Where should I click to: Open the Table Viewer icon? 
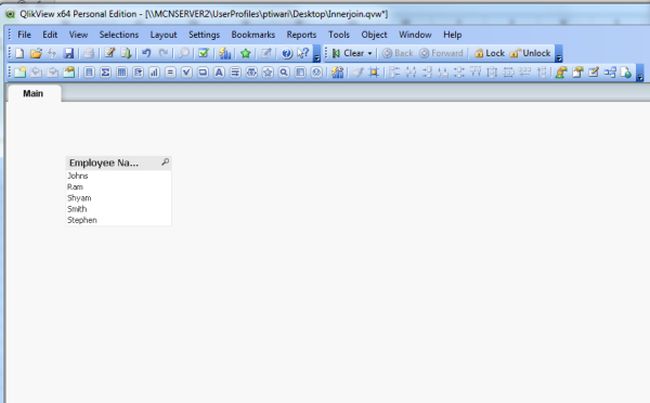[610, 73]
